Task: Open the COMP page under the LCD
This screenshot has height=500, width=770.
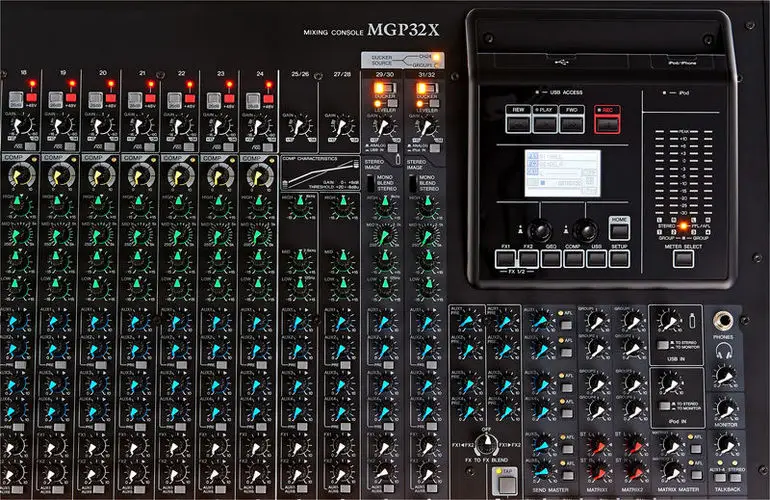Action: [573, 258]
